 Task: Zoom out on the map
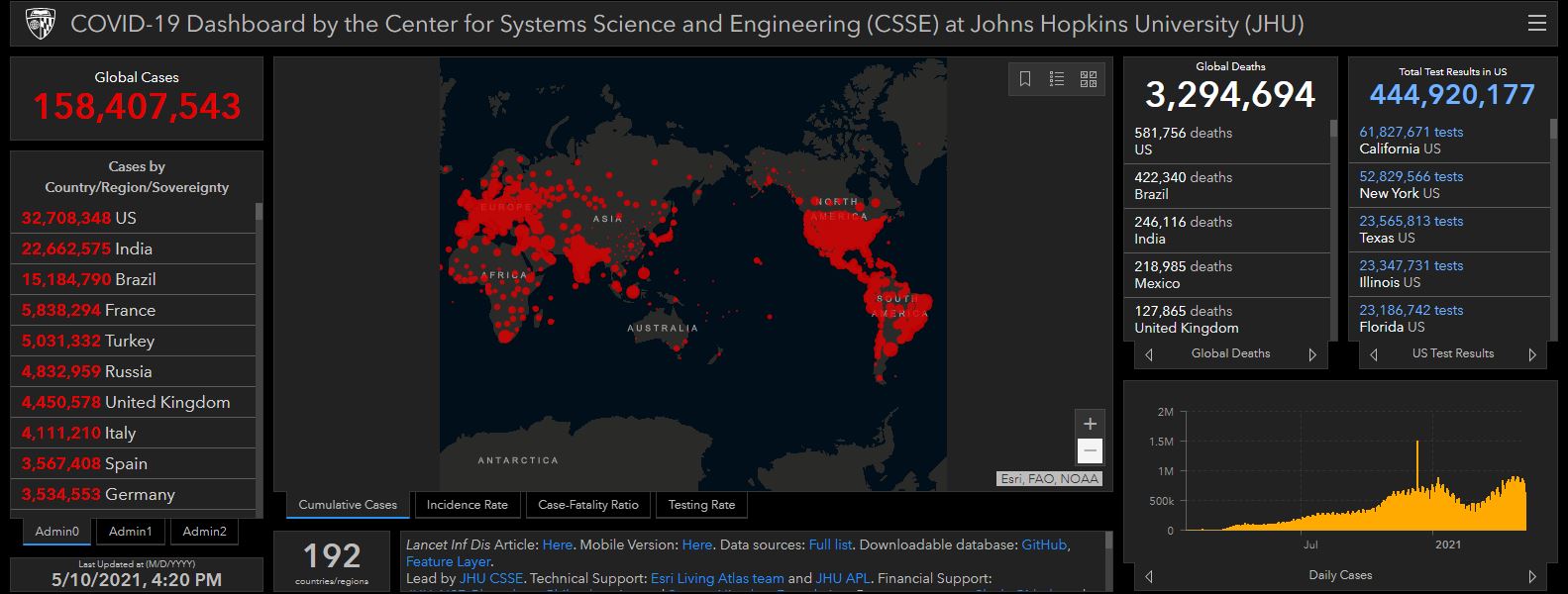click(1090, 451)
